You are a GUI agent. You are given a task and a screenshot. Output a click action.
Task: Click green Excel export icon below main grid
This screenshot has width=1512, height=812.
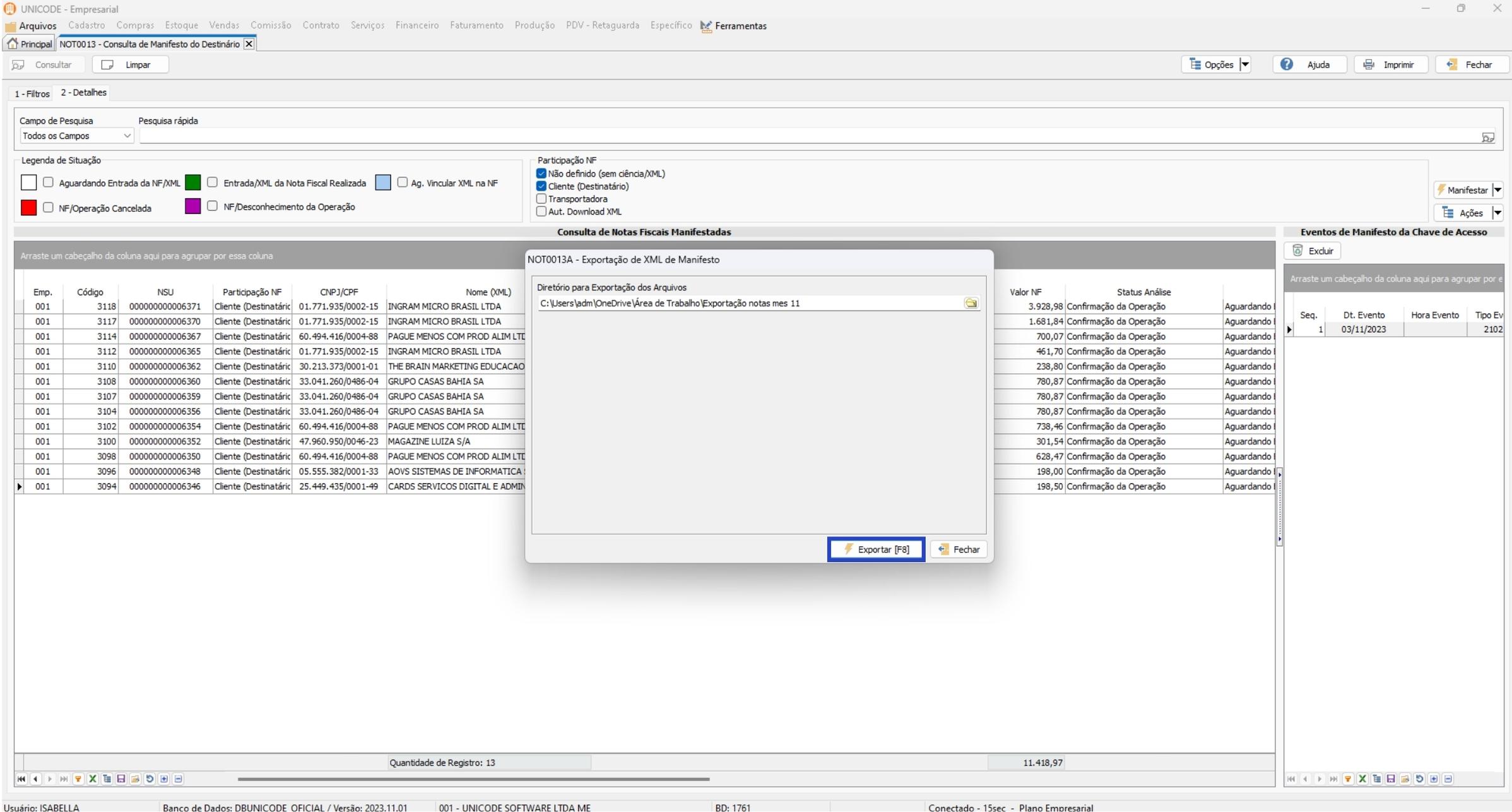93,779
